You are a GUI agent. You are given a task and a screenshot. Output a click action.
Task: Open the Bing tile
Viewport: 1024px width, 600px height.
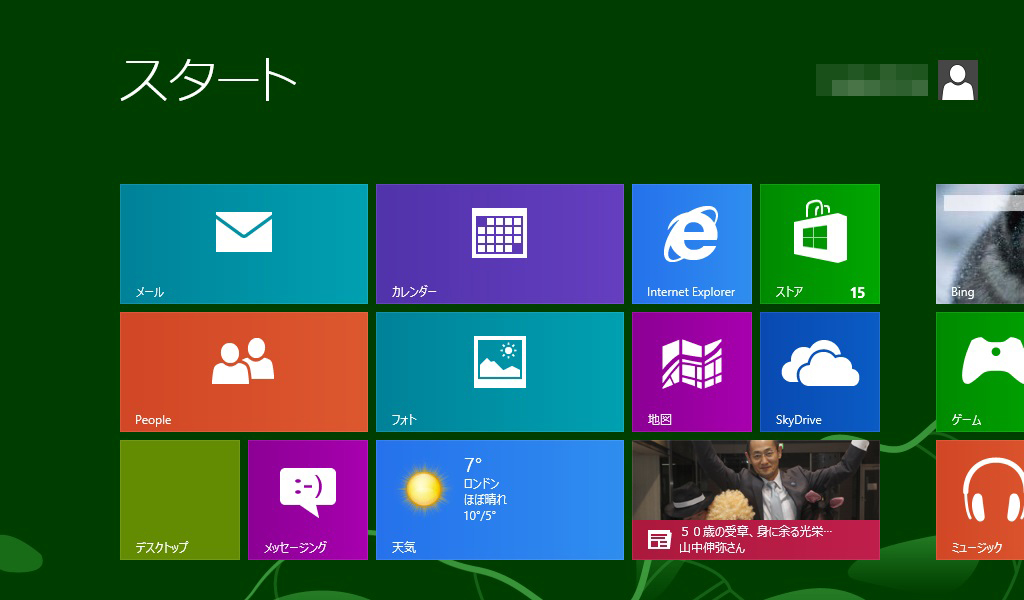point(980,244)
